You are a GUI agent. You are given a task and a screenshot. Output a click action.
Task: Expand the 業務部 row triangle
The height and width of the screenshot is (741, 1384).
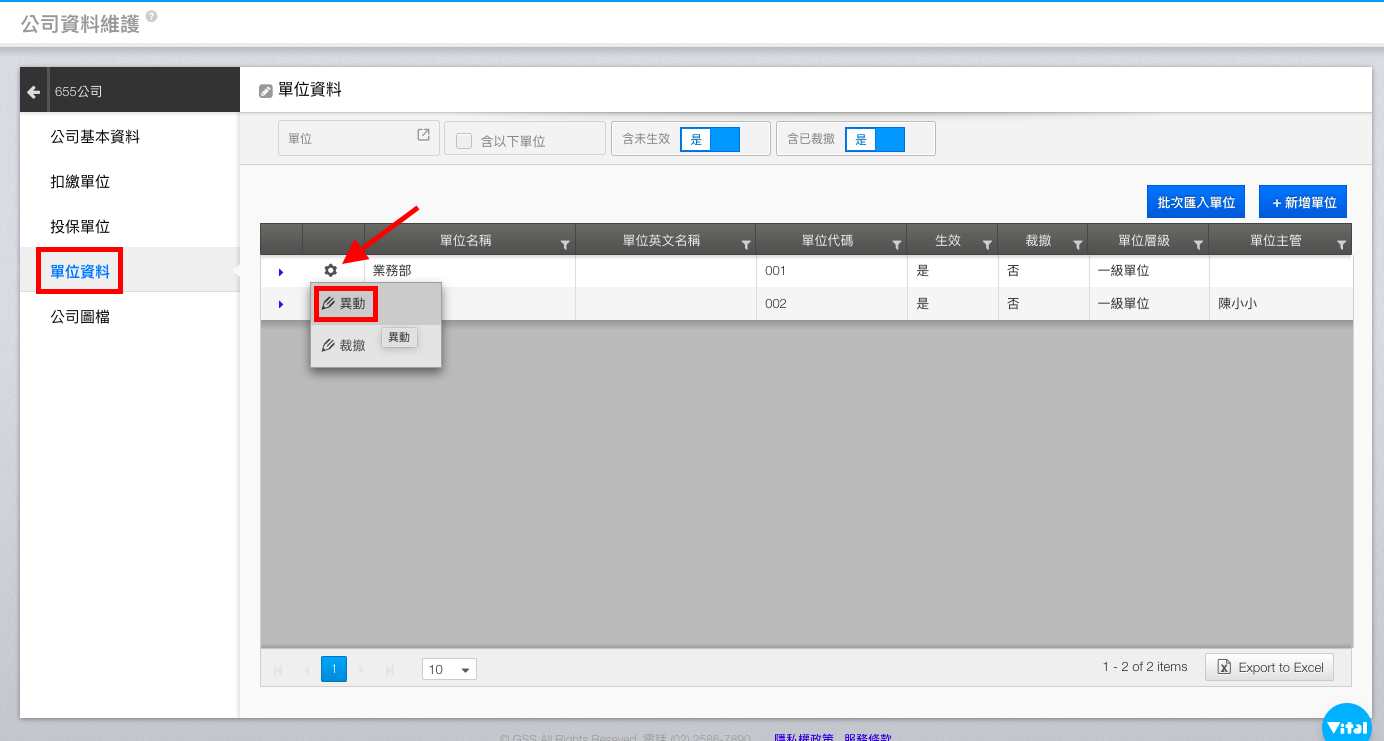click(x=281, y=272)
